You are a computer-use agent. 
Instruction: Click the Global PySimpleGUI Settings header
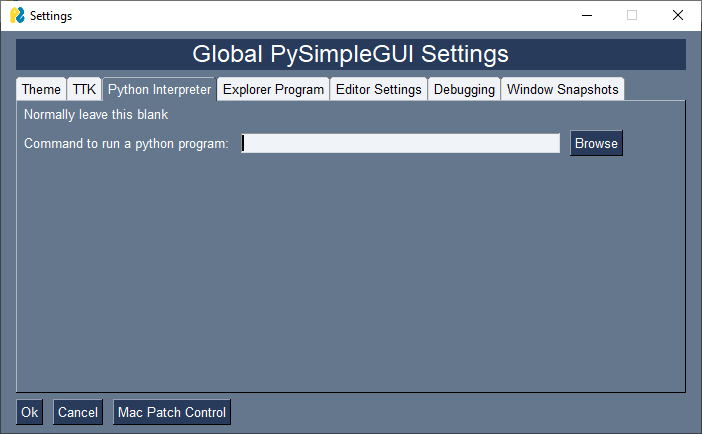pyautogui.click(x=350, y=54)
